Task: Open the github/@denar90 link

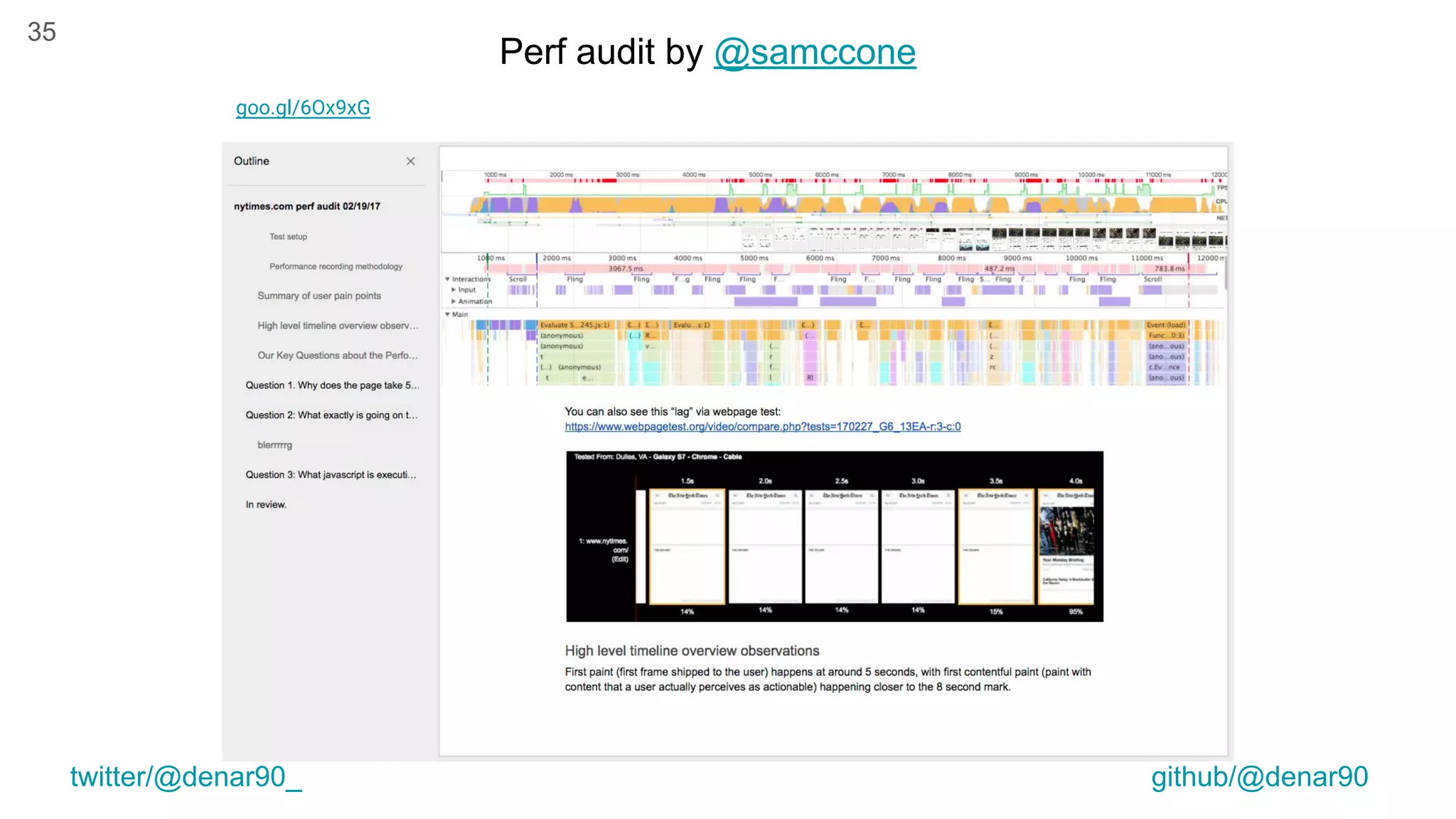Action: click(1259, 777)
